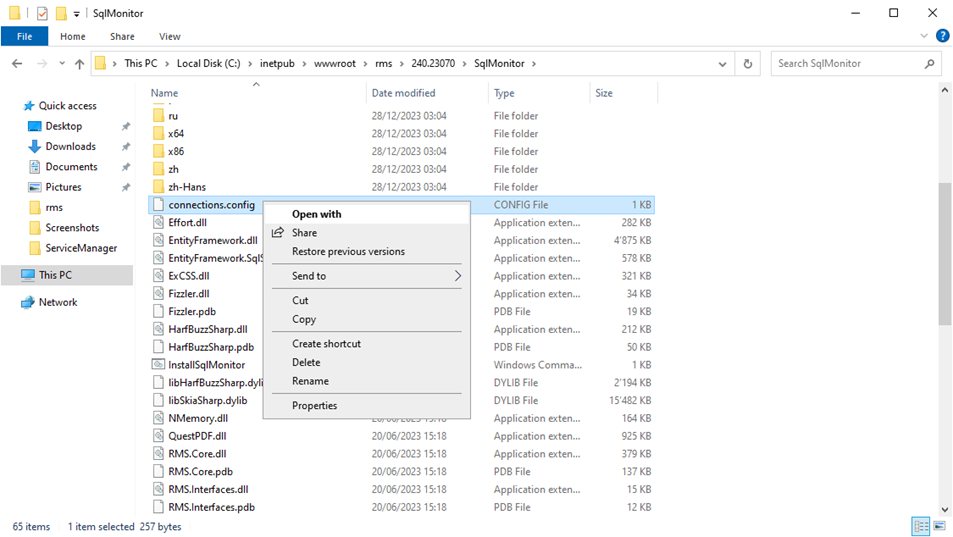
Task: Select the QuestPDF.dll file
Action: (198, 436)
